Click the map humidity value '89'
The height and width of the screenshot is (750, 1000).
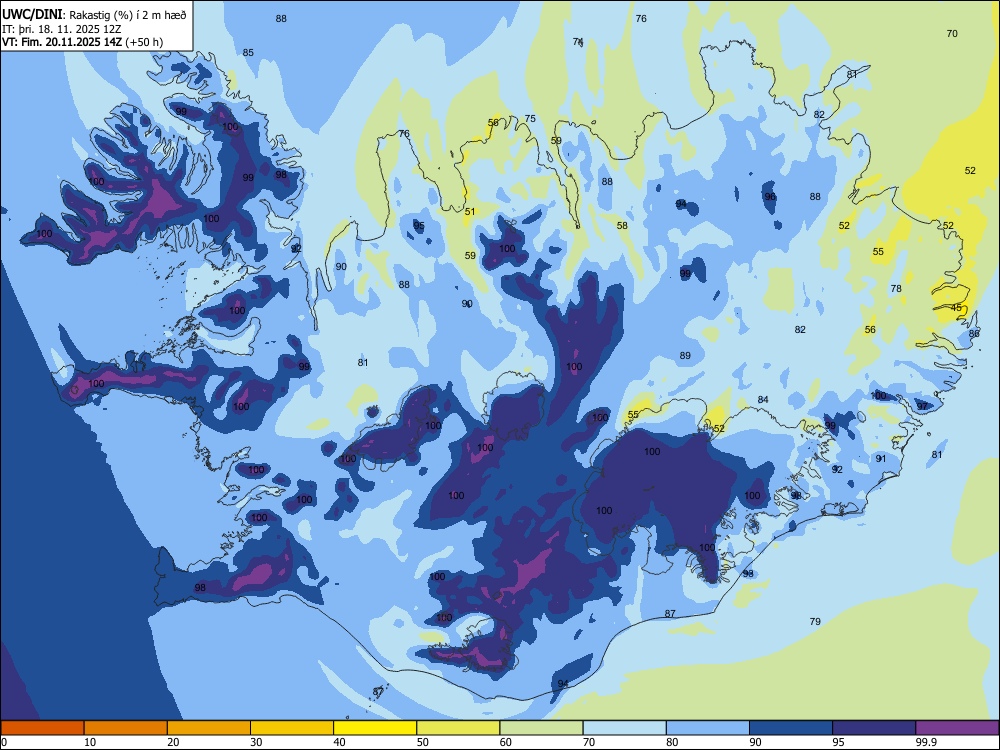click(x=685, y=355)
